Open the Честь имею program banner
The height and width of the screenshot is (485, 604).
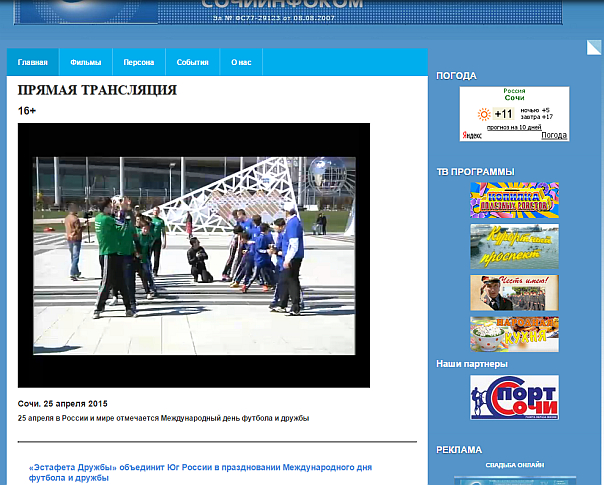tap(514, 292)
